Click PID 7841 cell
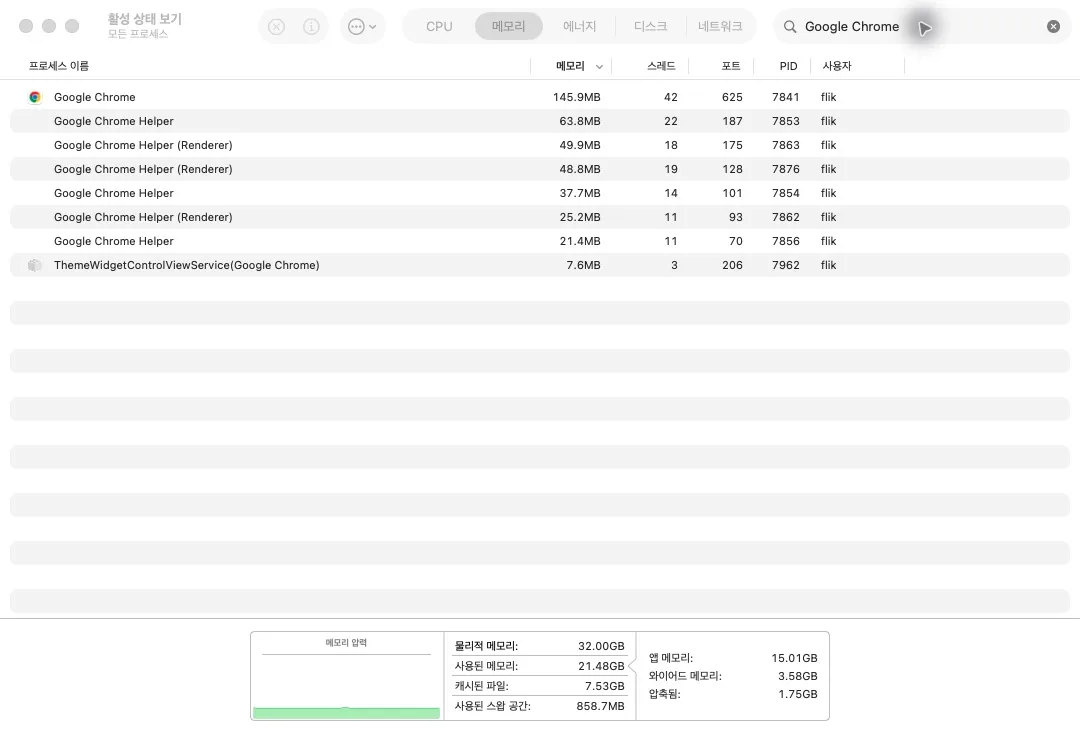This screenshot has width=1080, height=735. pyautogui.click(x=785, y=97)
